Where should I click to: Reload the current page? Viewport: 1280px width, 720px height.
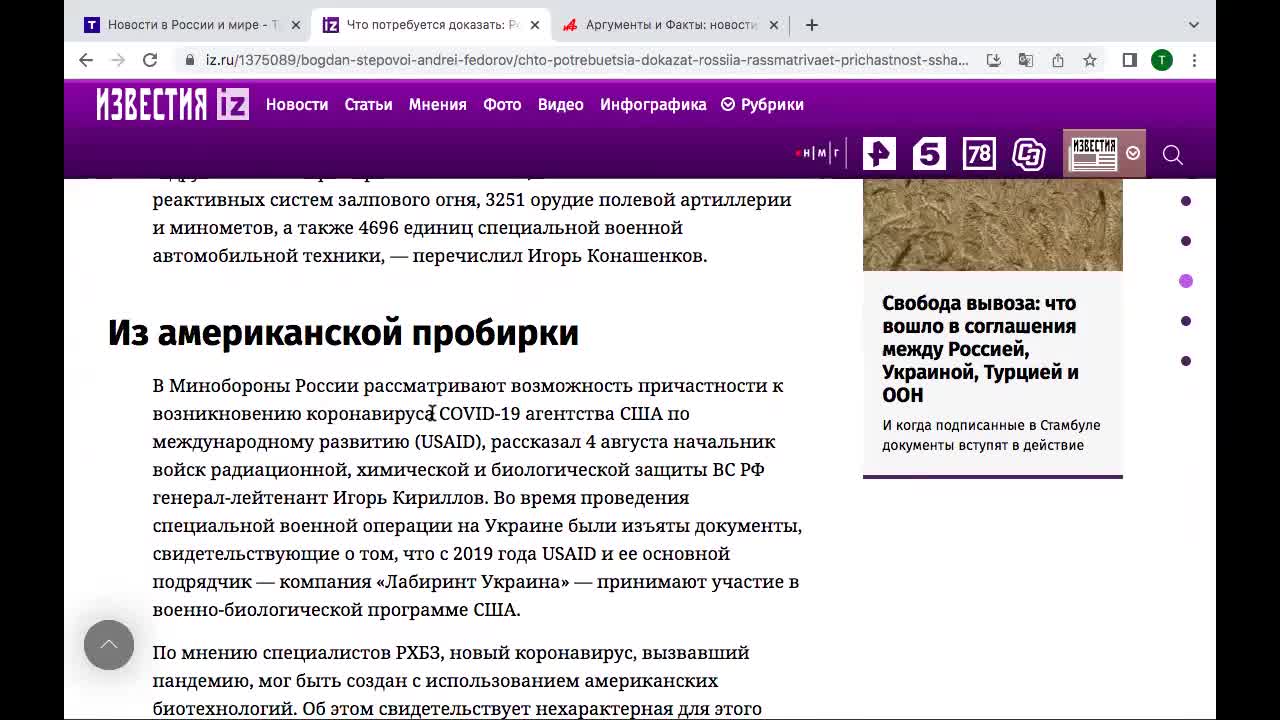click(150, 60)
